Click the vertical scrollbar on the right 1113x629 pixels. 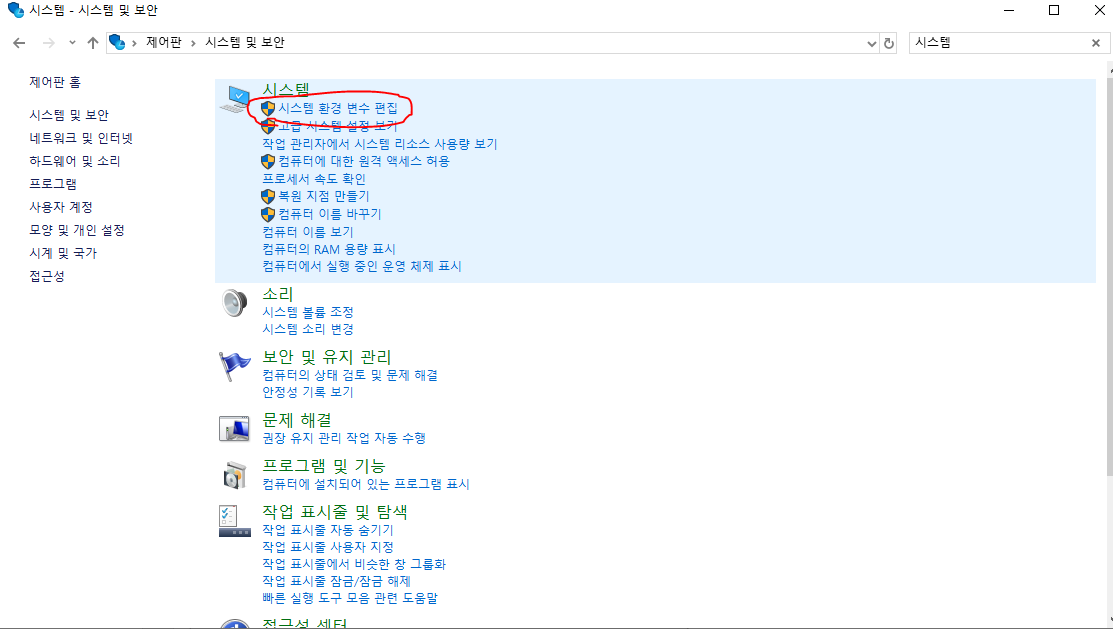(x=1109, y=270)
